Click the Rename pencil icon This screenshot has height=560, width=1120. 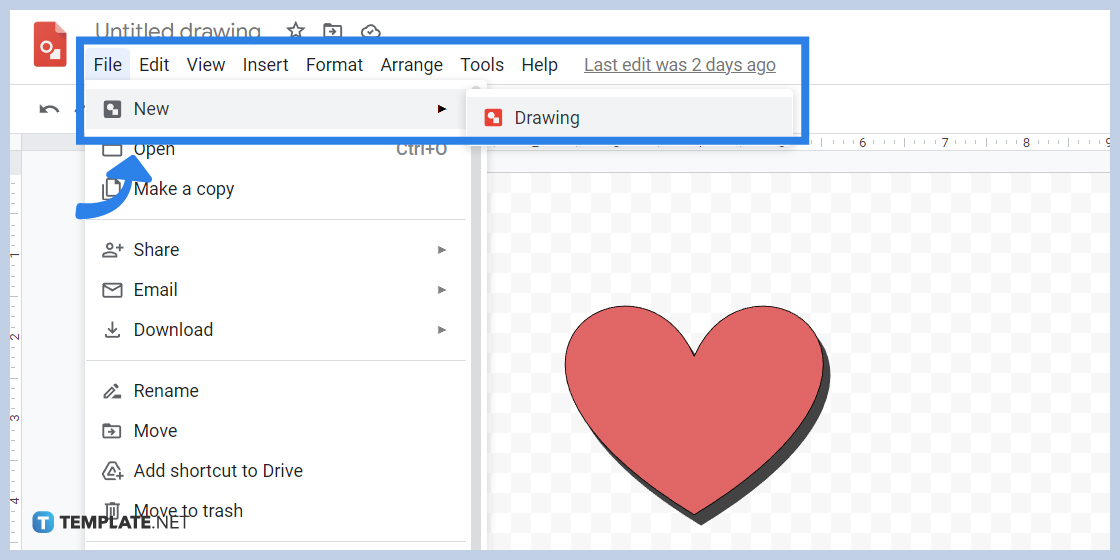click(112, 391)
